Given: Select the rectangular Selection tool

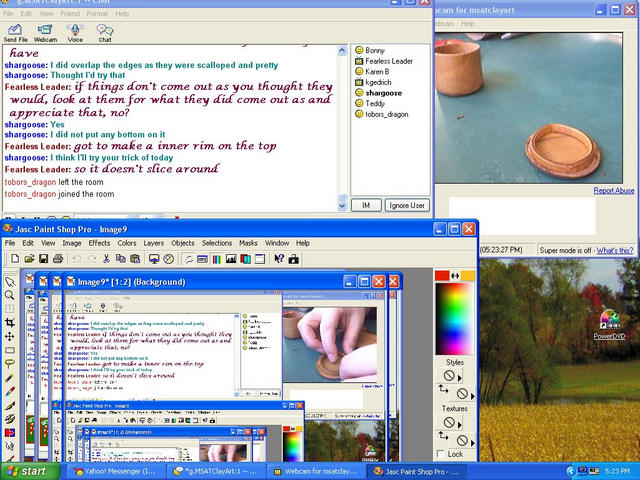Looking at the screenshot, I should [x=10, y=350].
